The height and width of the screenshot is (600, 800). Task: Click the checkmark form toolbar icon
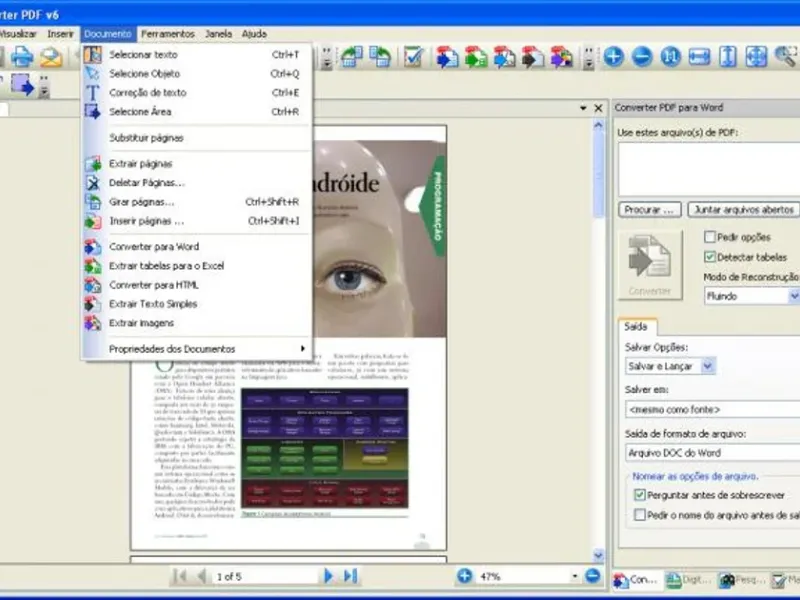pyautogui.click(x=413, y=56)
